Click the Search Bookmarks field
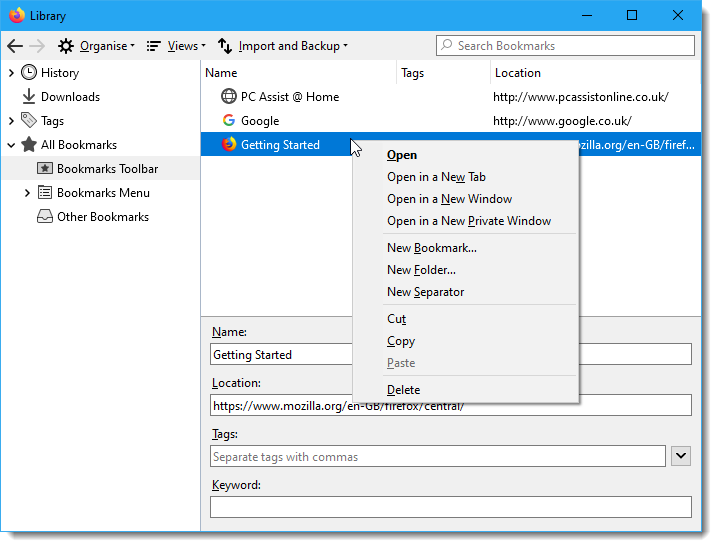Screen dimensions: 717x547 pyautogui.click(x=565, y=46)
